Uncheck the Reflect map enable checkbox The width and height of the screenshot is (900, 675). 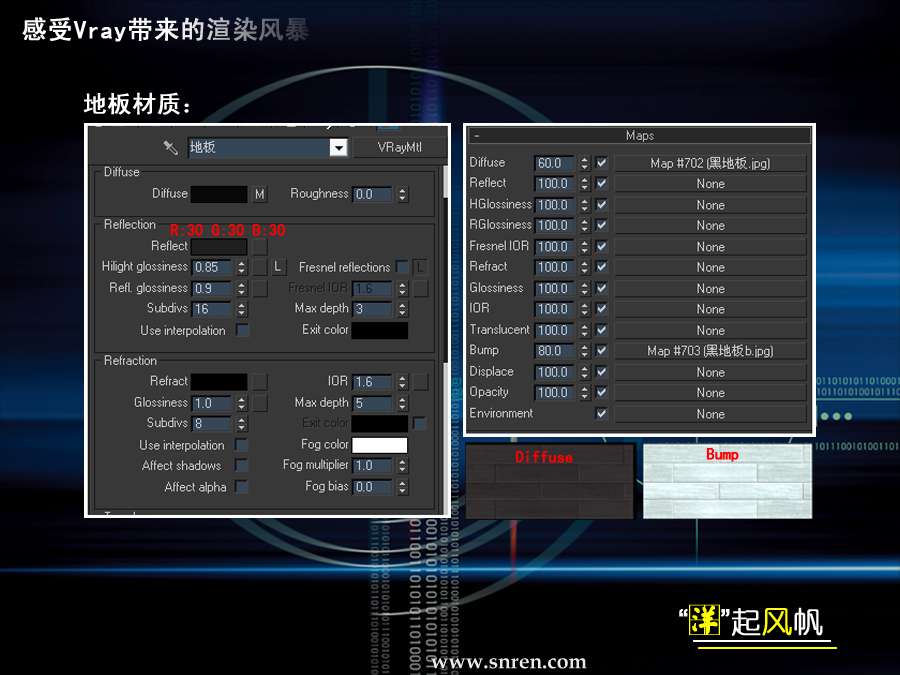(601, 184)
